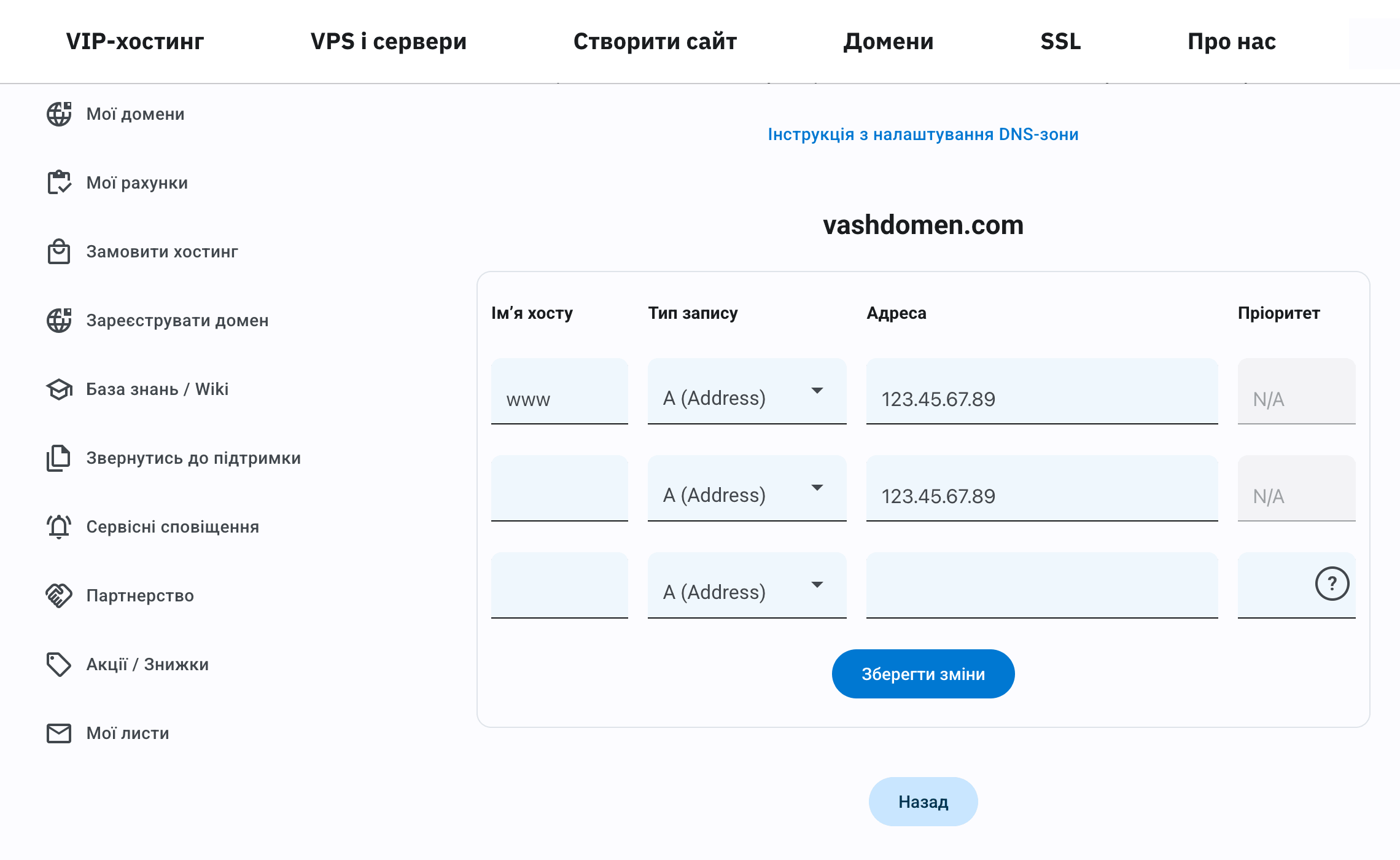Open the Інструкція з налаштування DNS-зони link
This screenshot has width=1400, height=860.
pyautogui.click(x=923, y=135)
